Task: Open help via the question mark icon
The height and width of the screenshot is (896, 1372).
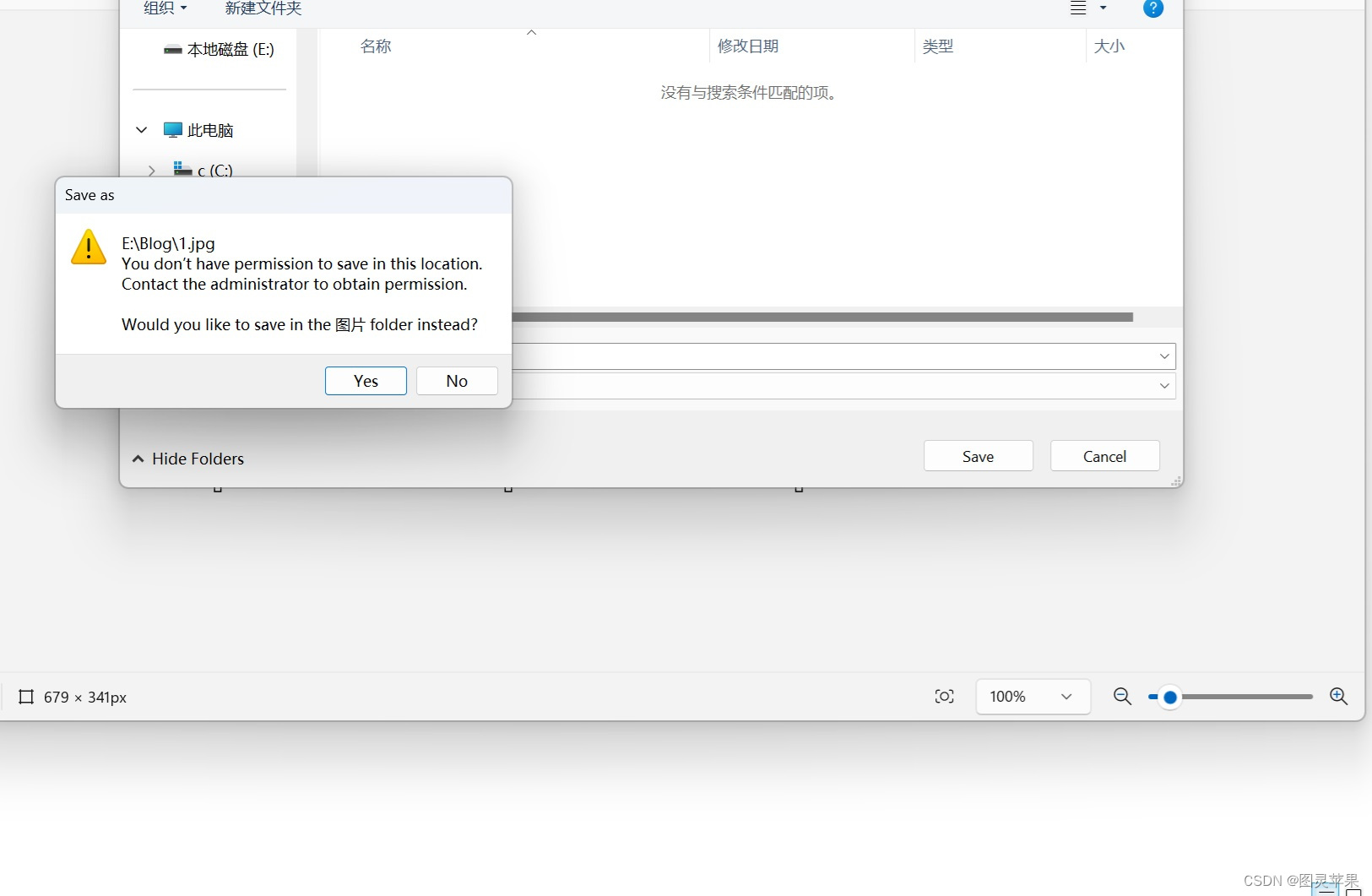Action: click(x=1153, y=8)
